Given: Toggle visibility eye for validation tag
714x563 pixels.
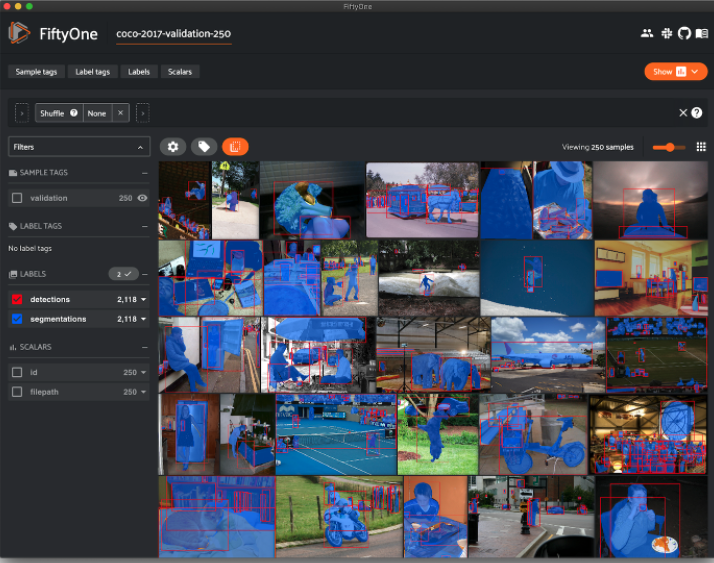Looking at the screenshot, I should tap(142, 198).
